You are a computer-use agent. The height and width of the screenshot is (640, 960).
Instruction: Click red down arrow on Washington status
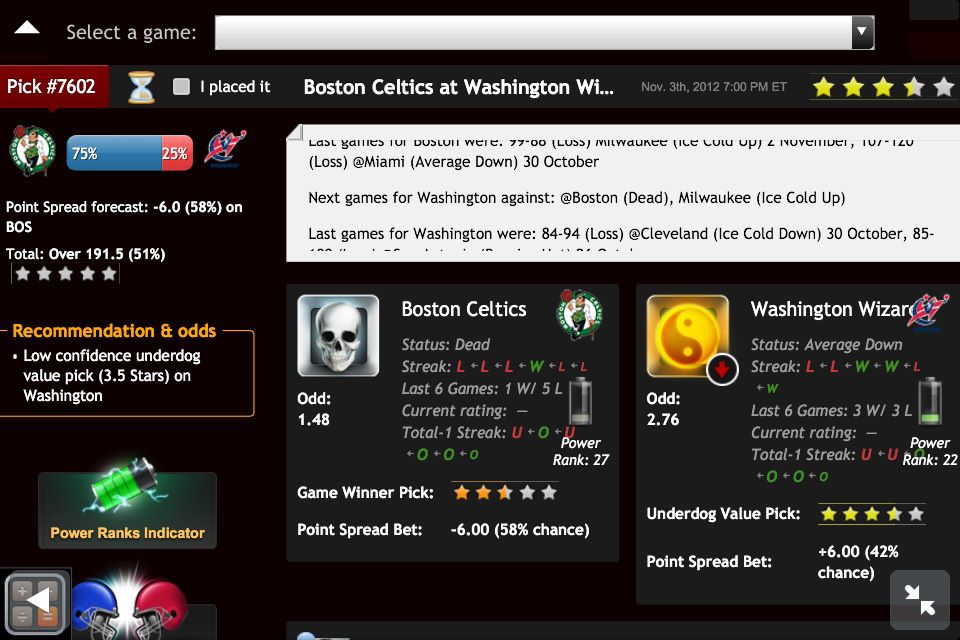coord(722,369)
